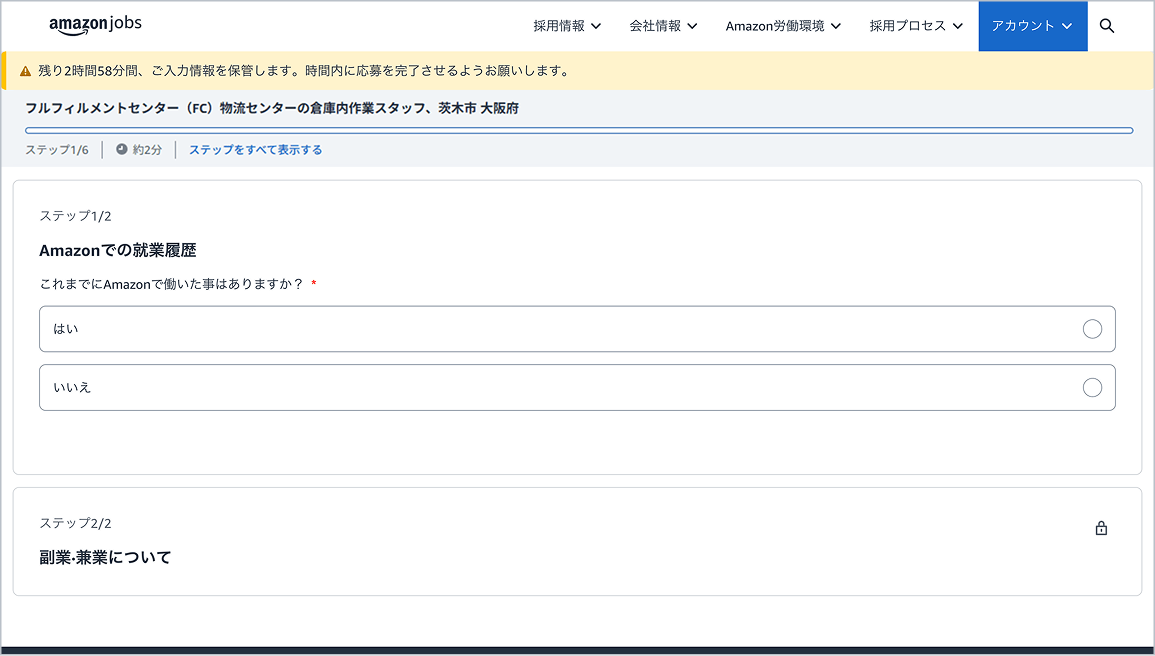Open the Amazon労働環境 dropdown
The image size is (1155, 656).
coord(783,26)
